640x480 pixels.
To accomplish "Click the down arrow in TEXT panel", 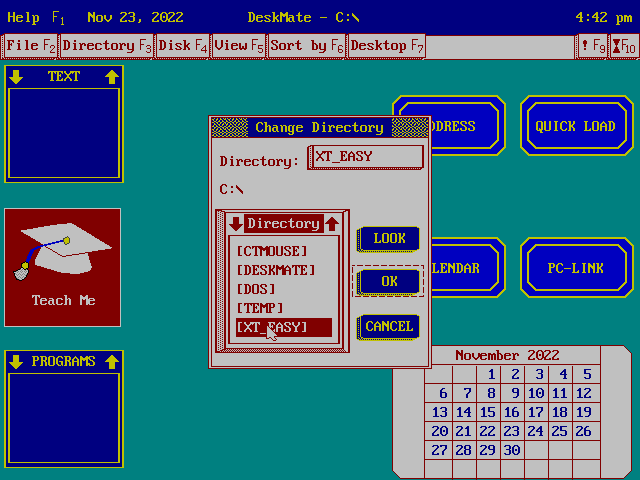I will coord(16,77).
